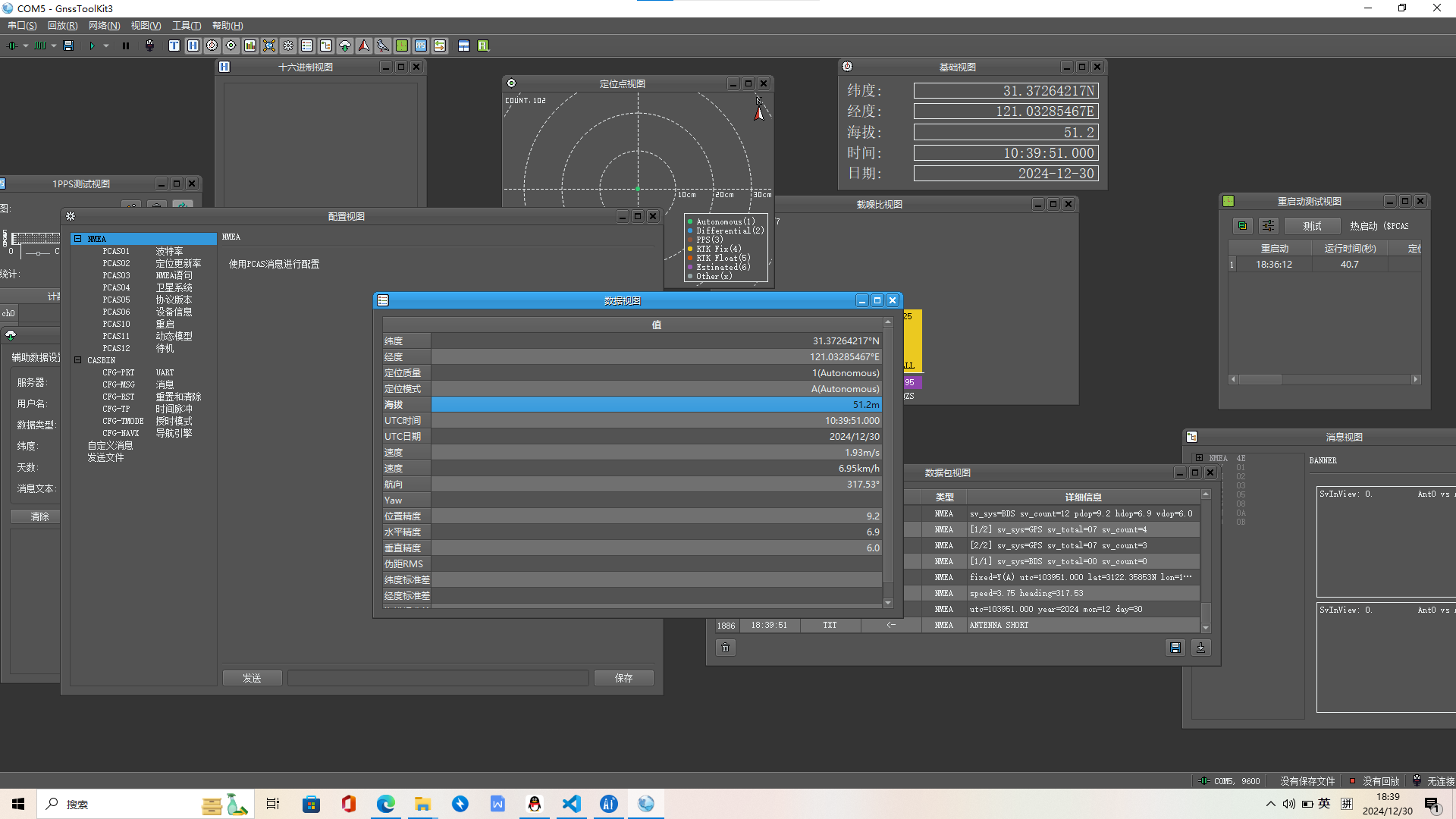The image size is (1456, 819).
Task: Toggle the satellite view toolbar icon
Action: click(x=269, y=46)
